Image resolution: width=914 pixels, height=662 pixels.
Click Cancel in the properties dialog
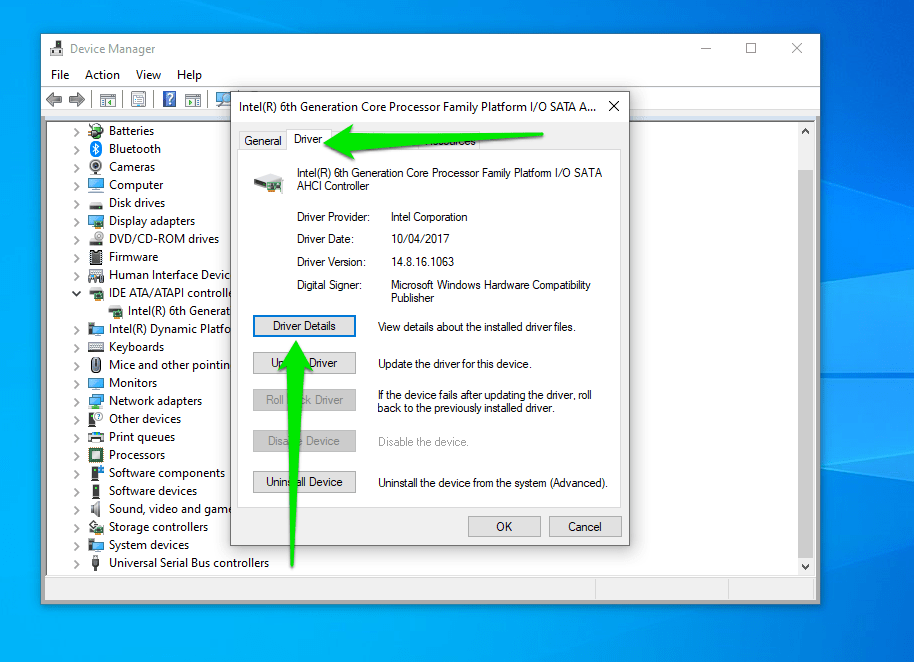pyautogui.click(x=585, y=527)
